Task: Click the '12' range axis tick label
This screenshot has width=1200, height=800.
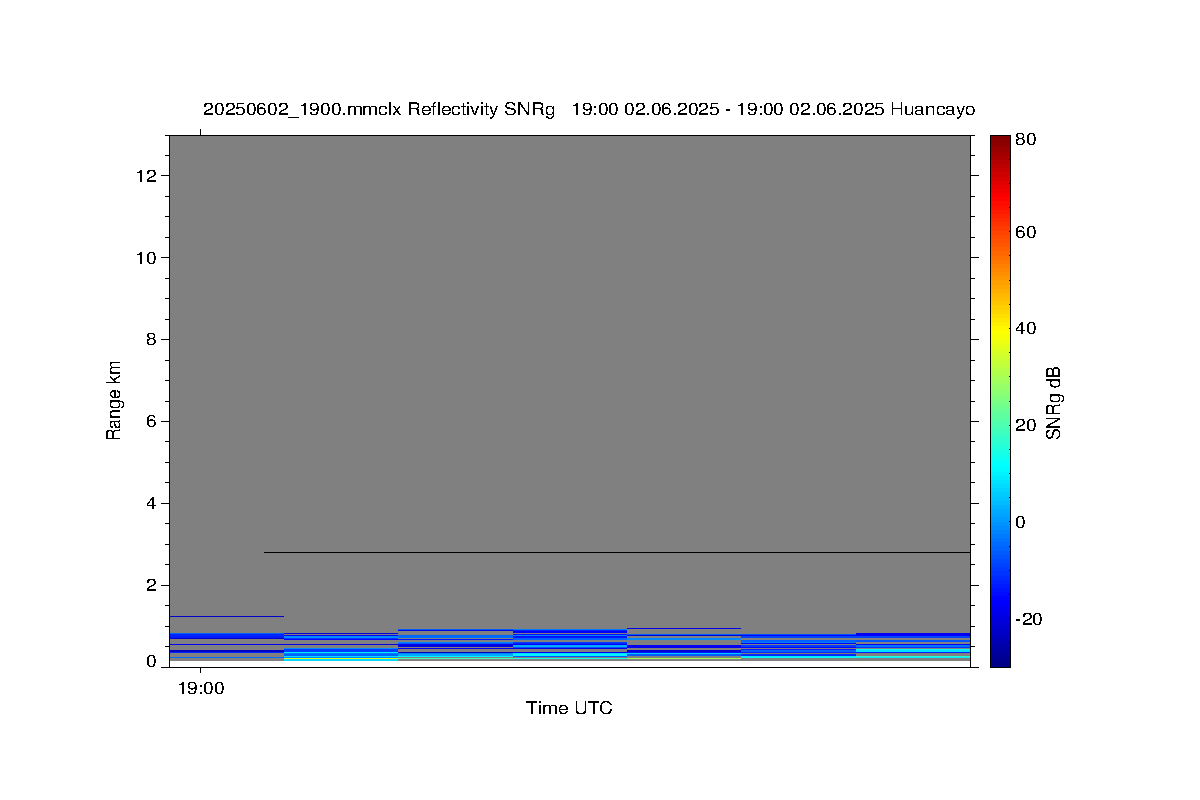Action: pos(148,176)
